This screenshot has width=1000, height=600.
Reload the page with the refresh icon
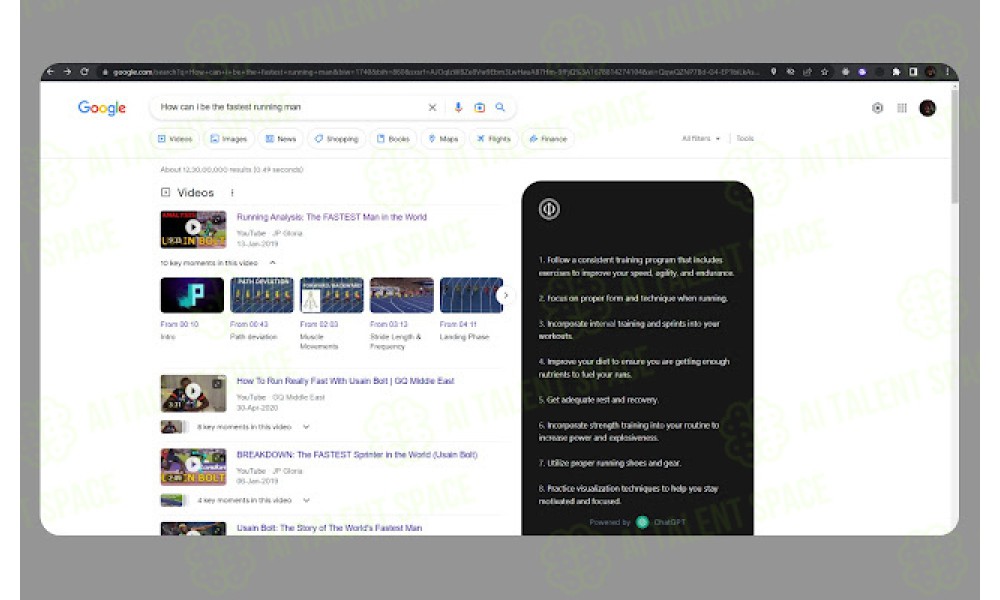(84, 72)
